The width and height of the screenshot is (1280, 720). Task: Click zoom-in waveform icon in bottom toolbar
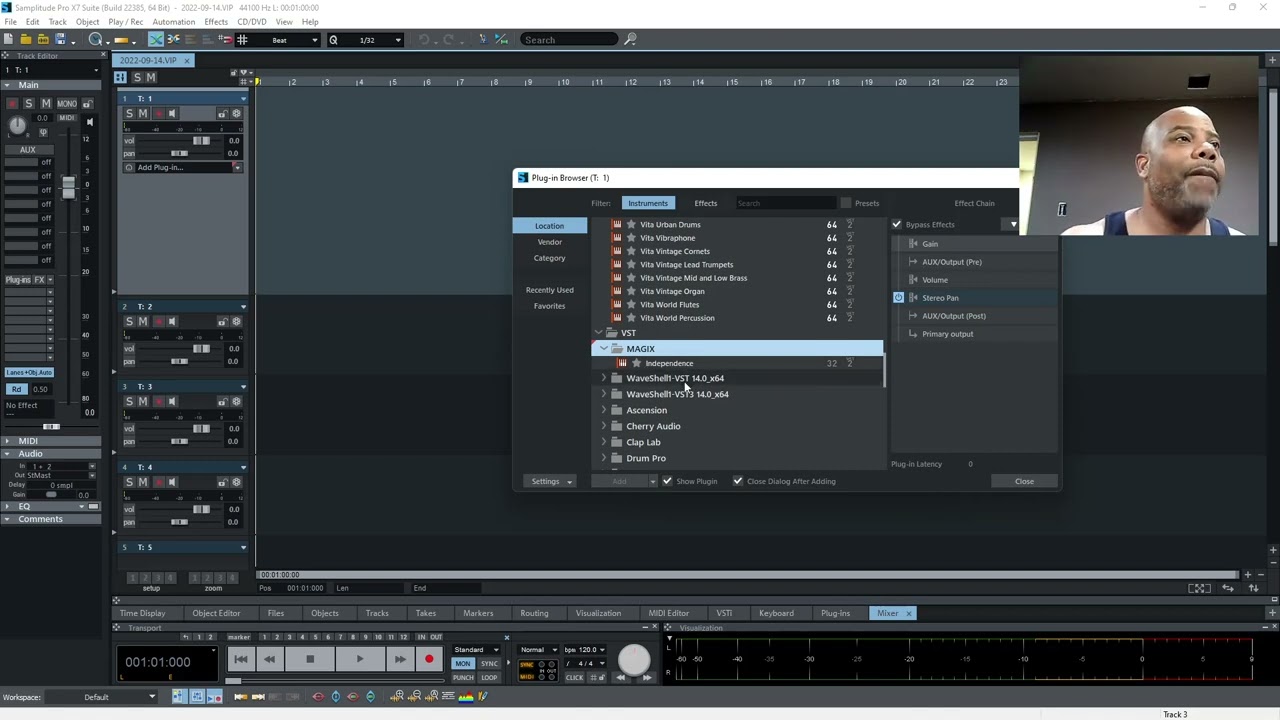(x=397, y=697)
